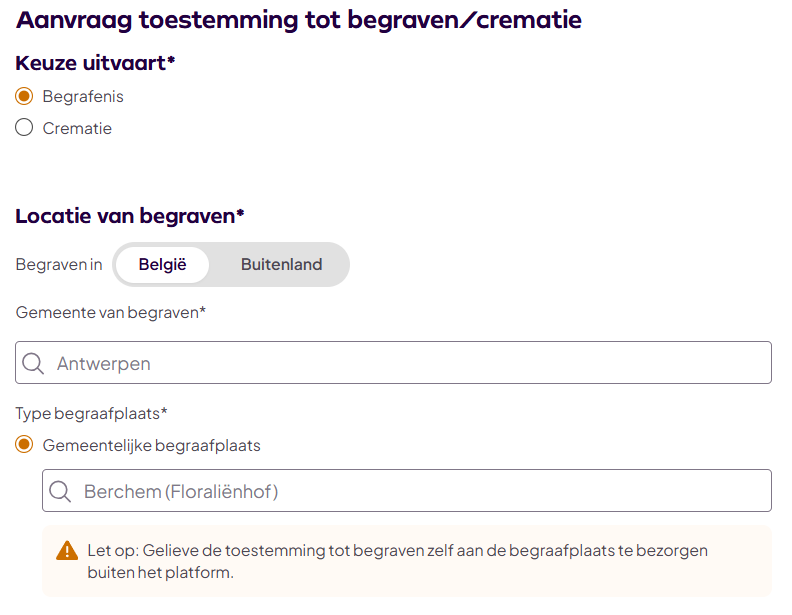This screenshot has width=792, height=615.
Task: Select the Begrafenis radio button
Action: point(25,97)
